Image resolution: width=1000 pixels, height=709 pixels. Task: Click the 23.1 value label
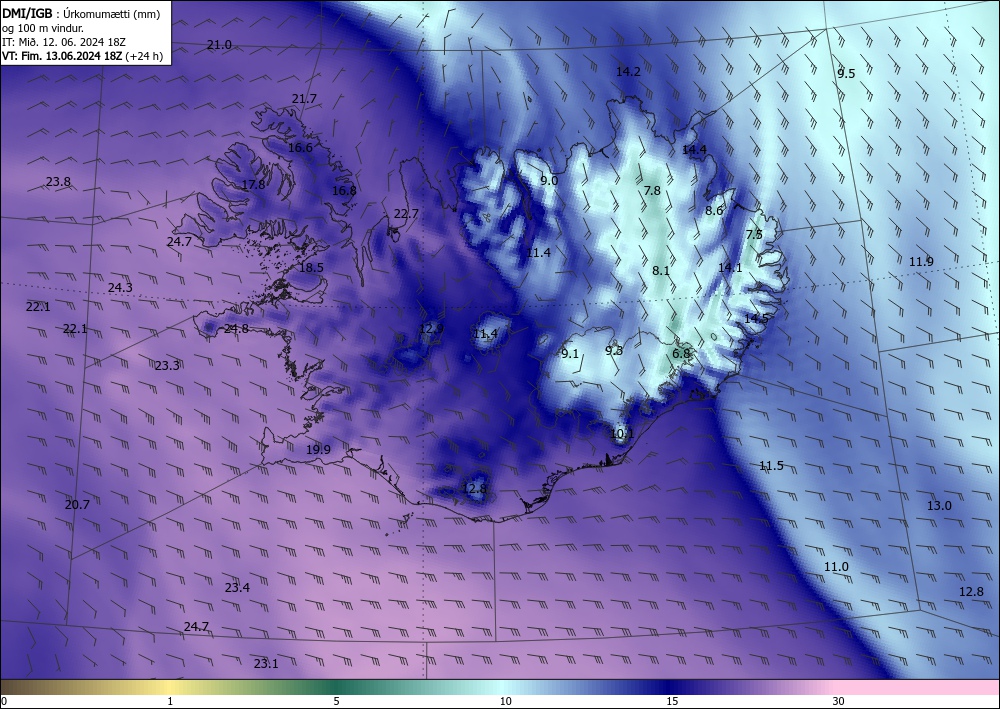point(266,664)
